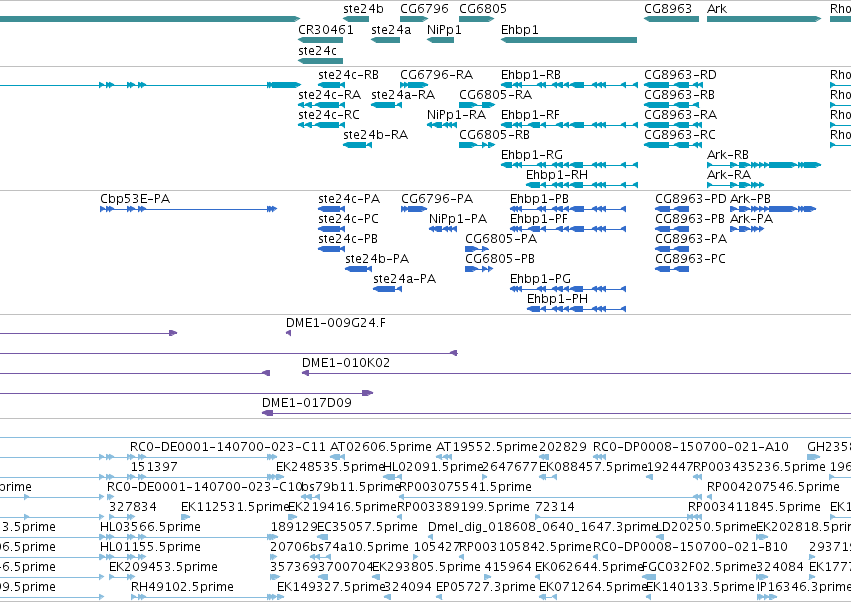Select transcript ste24c-RB
Image resolution: width=851 pixels, height=602 pixels.
(x=348, y=75)
